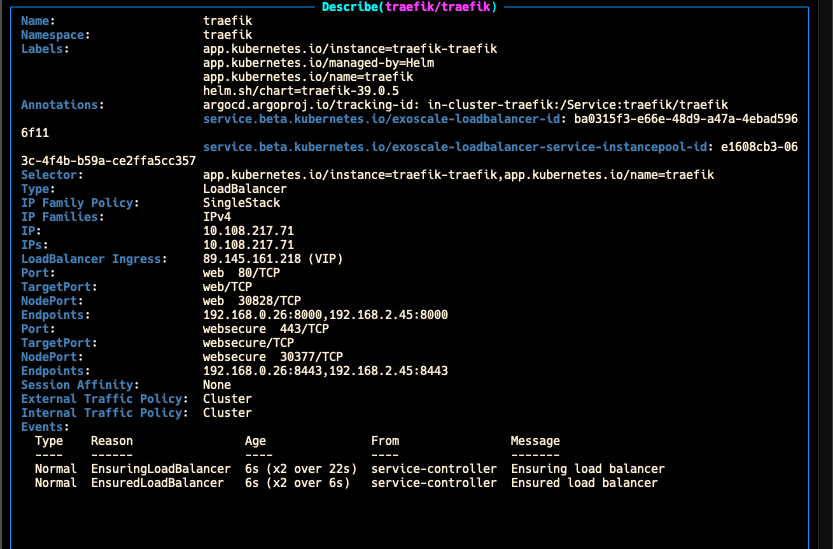Click the Message column header
Screen dimensions: 833x549
tap(535, 441)
